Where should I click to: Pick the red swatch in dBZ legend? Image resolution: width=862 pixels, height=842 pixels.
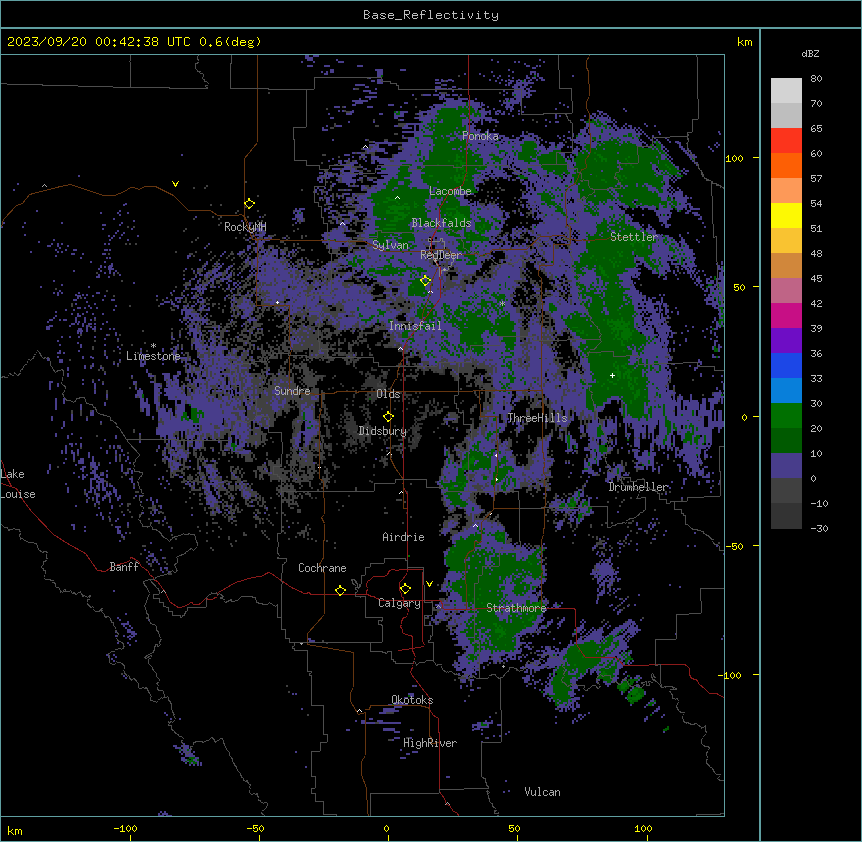(x=786, y=141)
